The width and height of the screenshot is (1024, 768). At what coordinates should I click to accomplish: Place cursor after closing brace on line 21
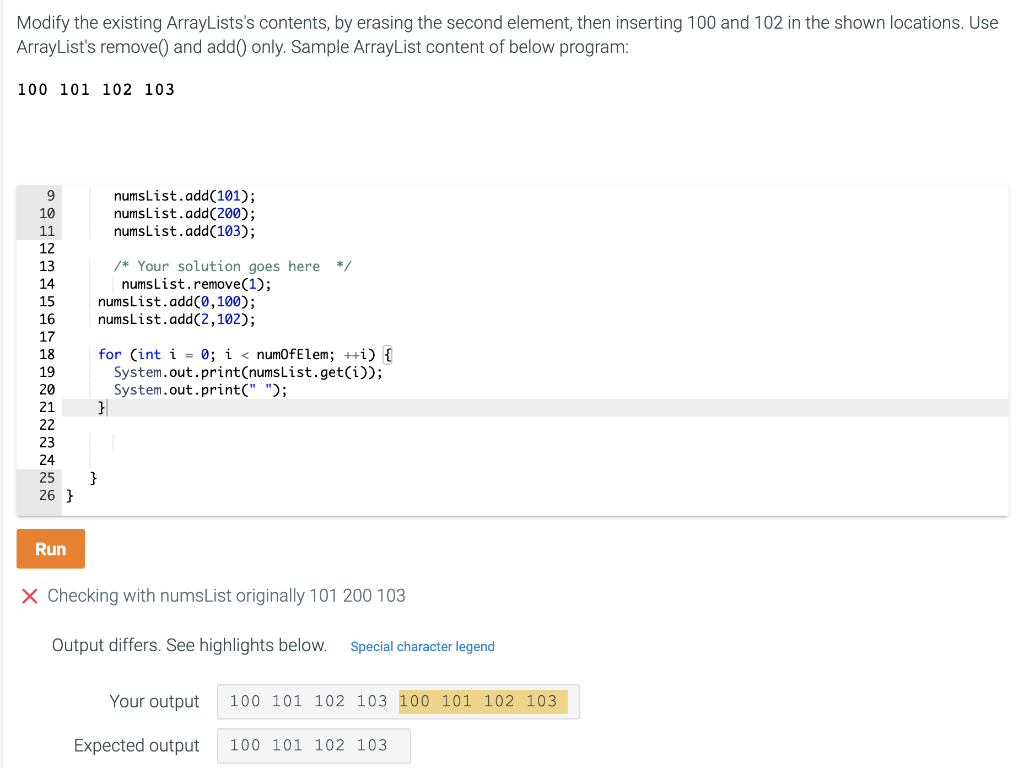click(x=106, y=408)
